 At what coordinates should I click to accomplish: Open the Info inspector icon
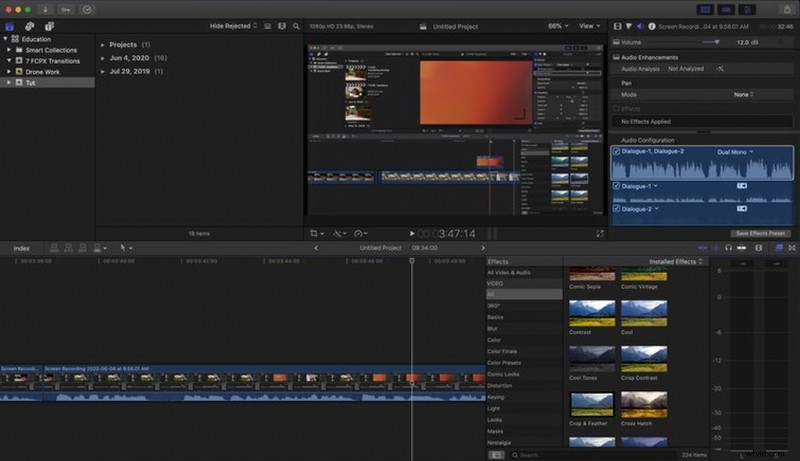click(652, 26)
